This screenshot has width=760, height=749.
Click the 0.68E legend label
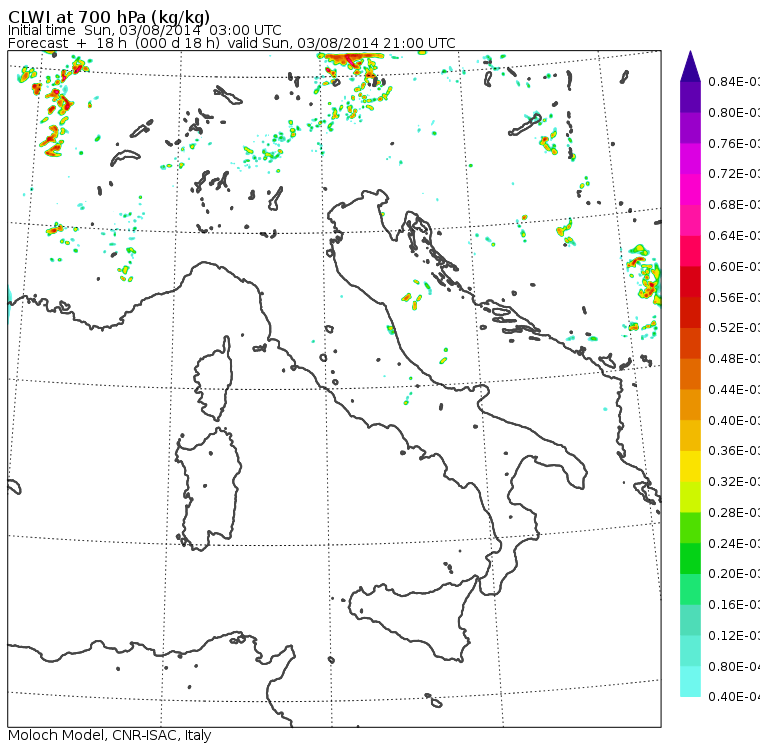point(734,205)
